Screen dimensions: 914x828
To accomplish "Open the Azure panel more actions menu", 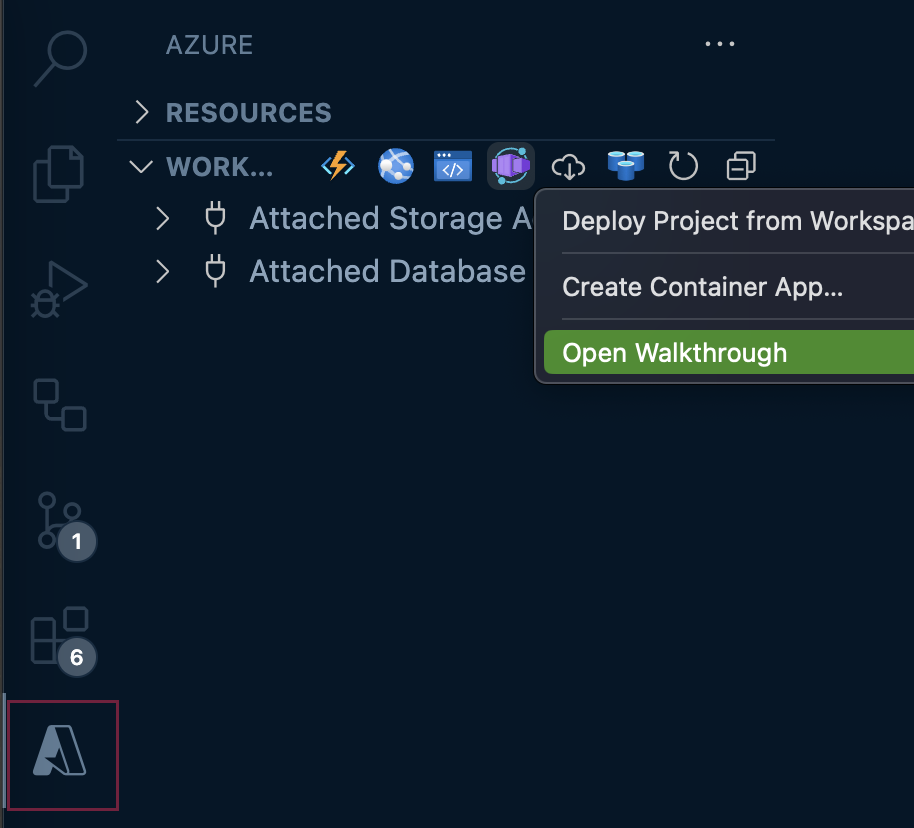I will point(720,44).
